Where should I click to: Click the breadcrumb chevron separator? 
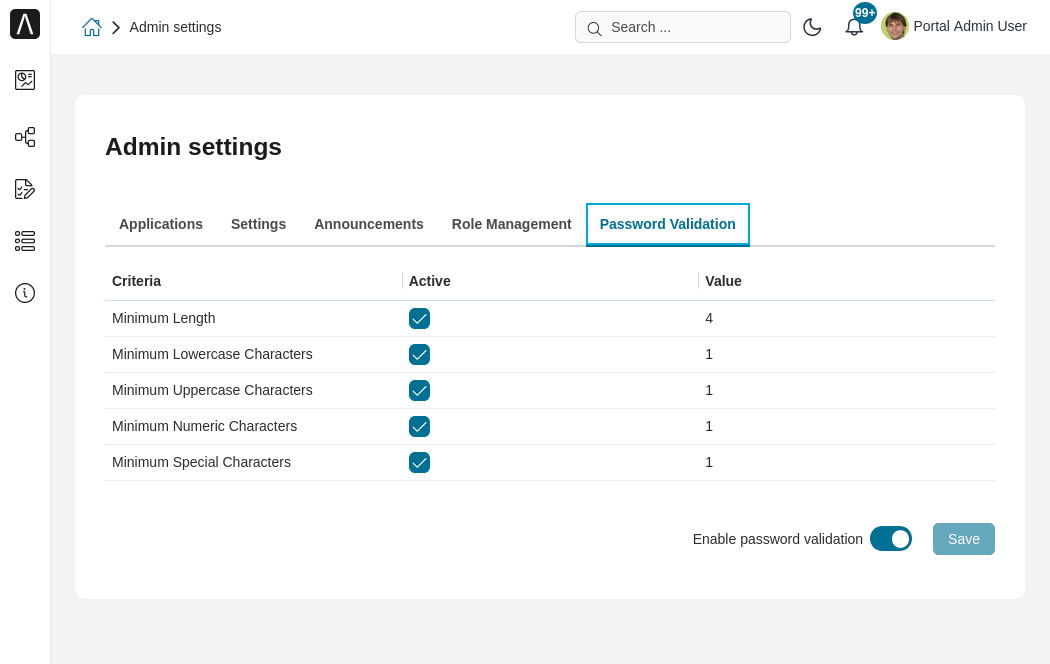click(116, 27)
